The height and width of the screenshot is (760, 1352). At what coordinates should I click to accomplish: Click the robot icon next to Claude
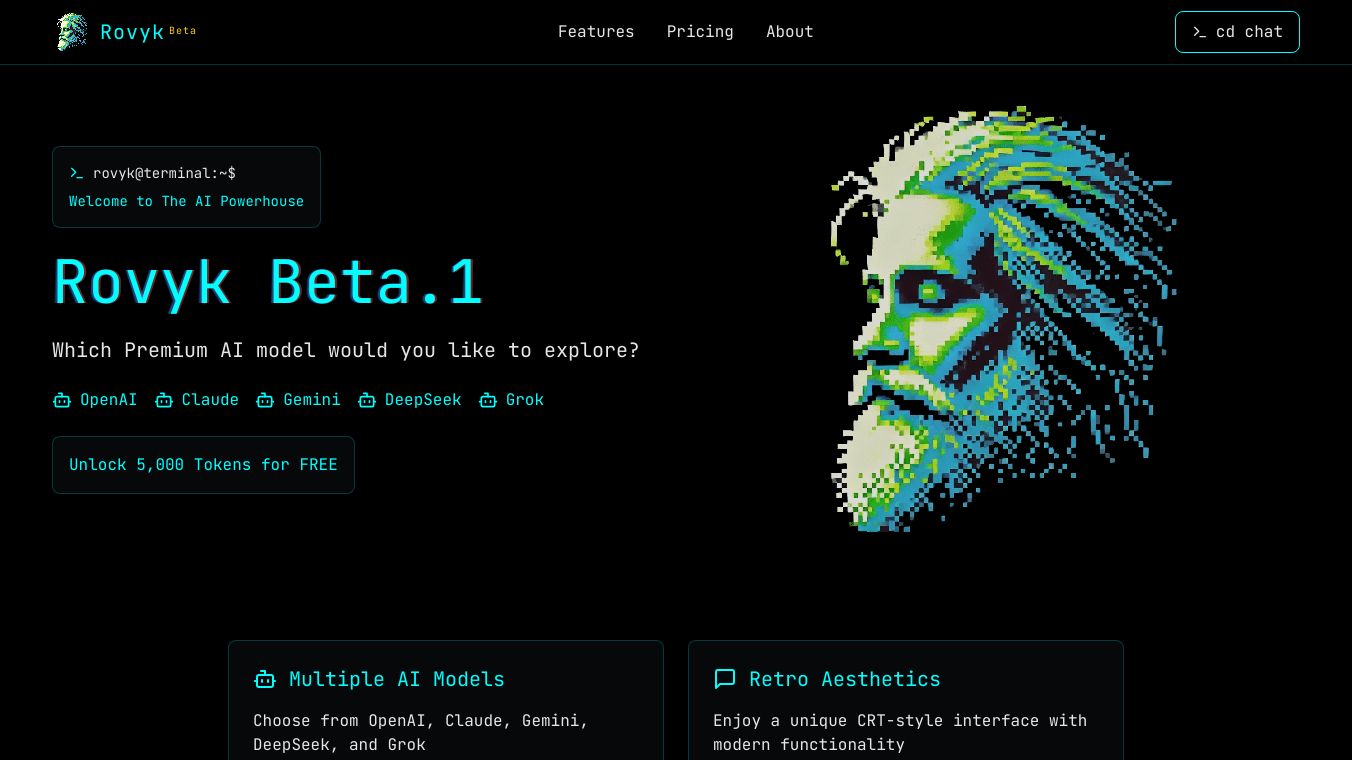point(164,400)
